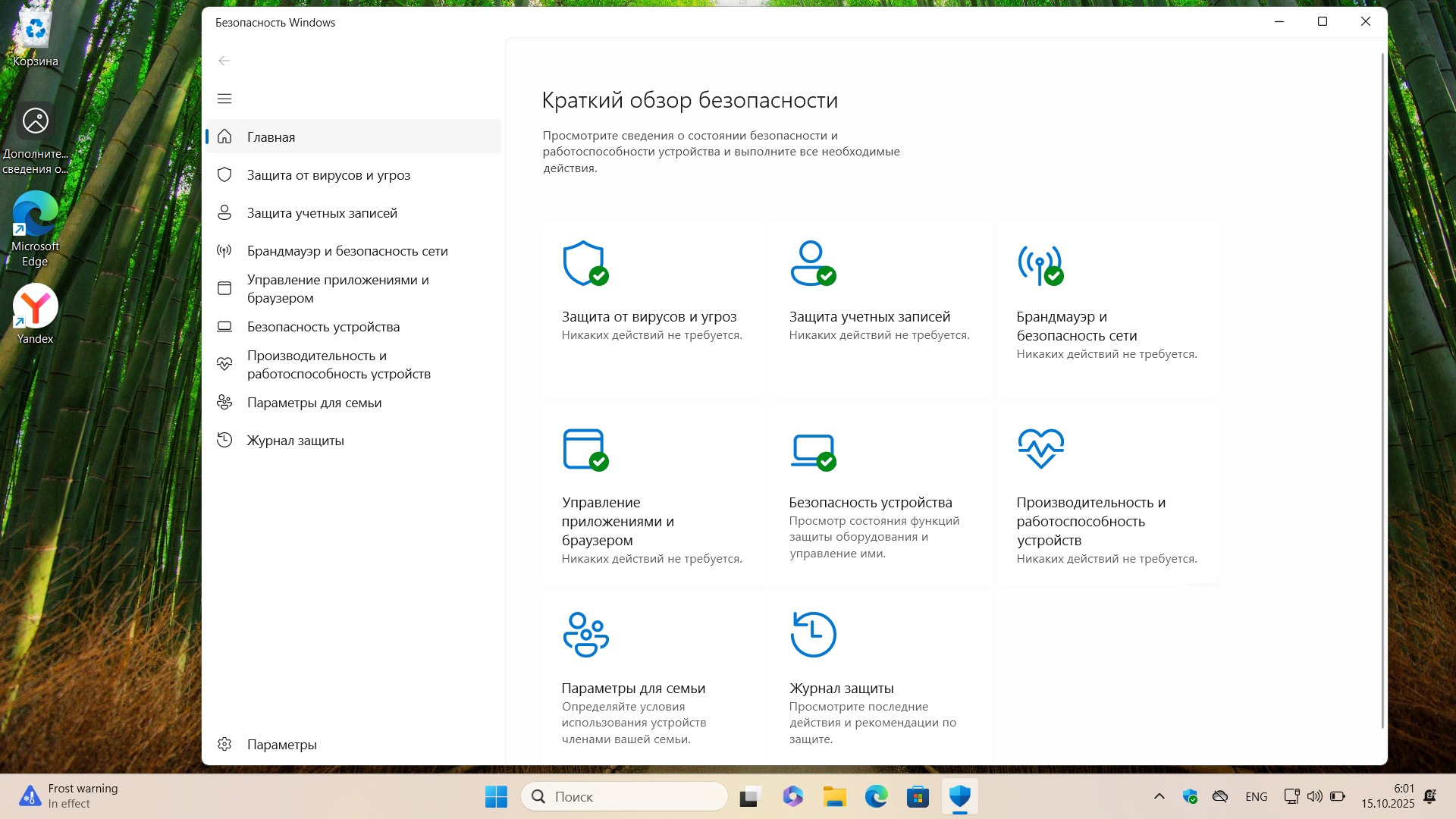Click the firewall antenna tile icon
The height and width of the screenshot is (819, 1456).
[x=1040, y=265]
